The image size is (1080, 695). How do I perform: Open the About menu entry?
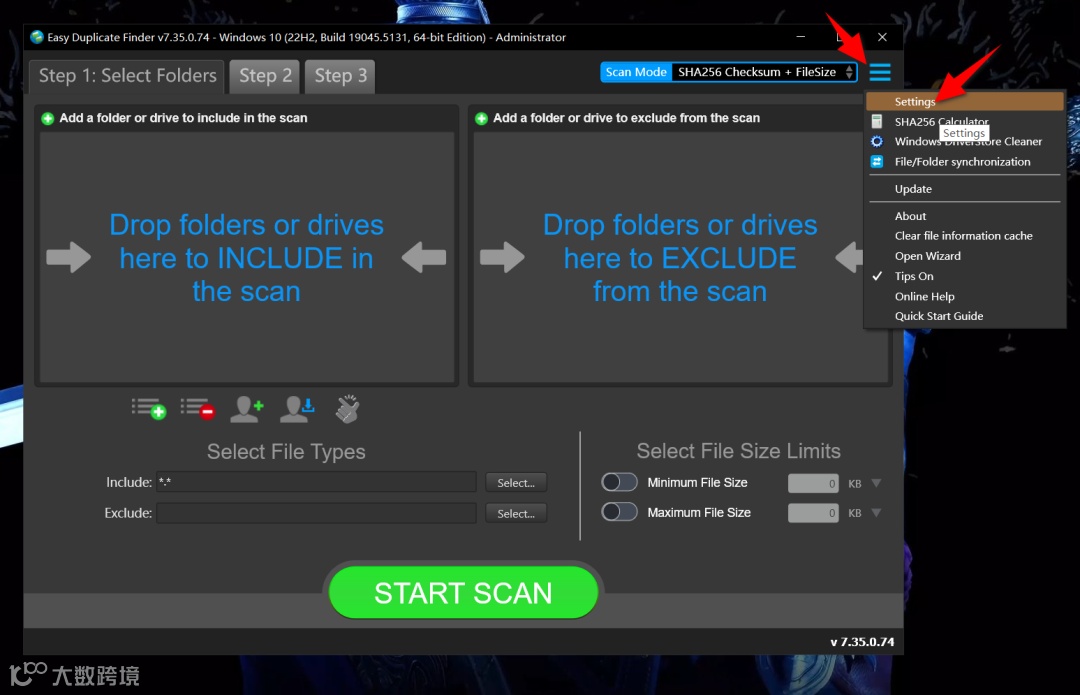(x=964, y=216)
